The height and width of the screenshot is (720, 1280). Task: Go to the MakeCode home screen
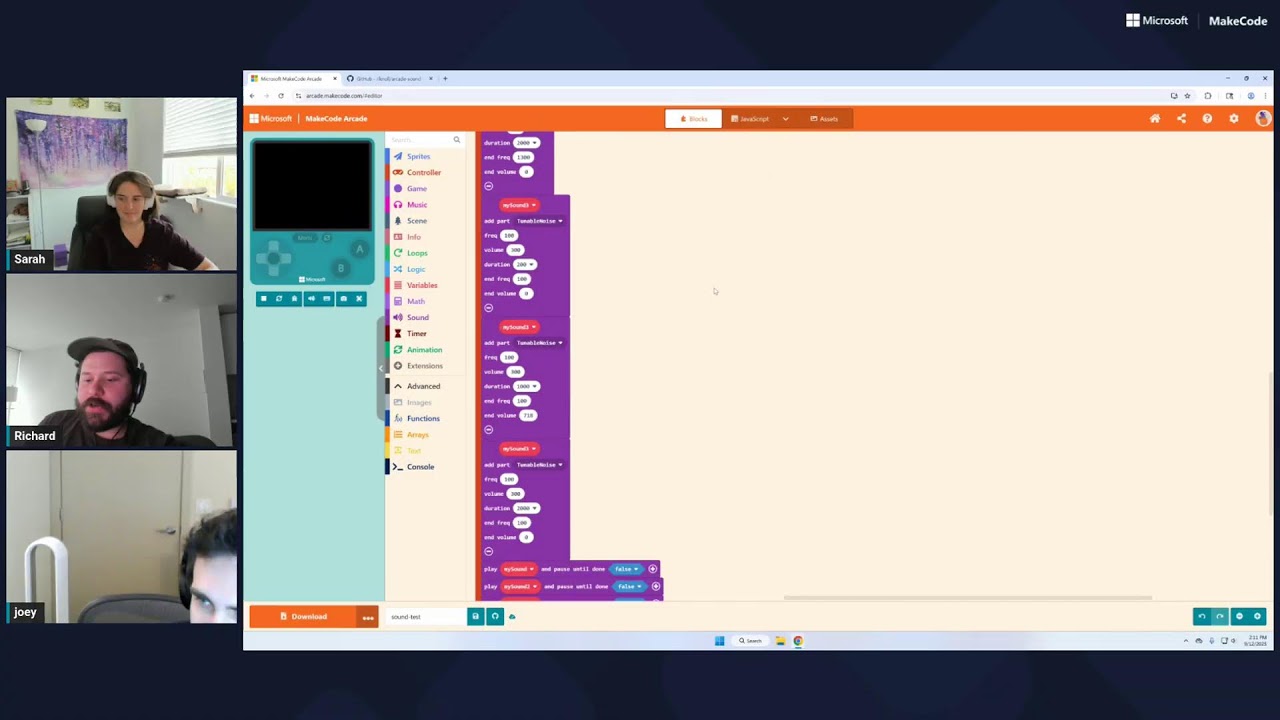[x=1155, y=118]
